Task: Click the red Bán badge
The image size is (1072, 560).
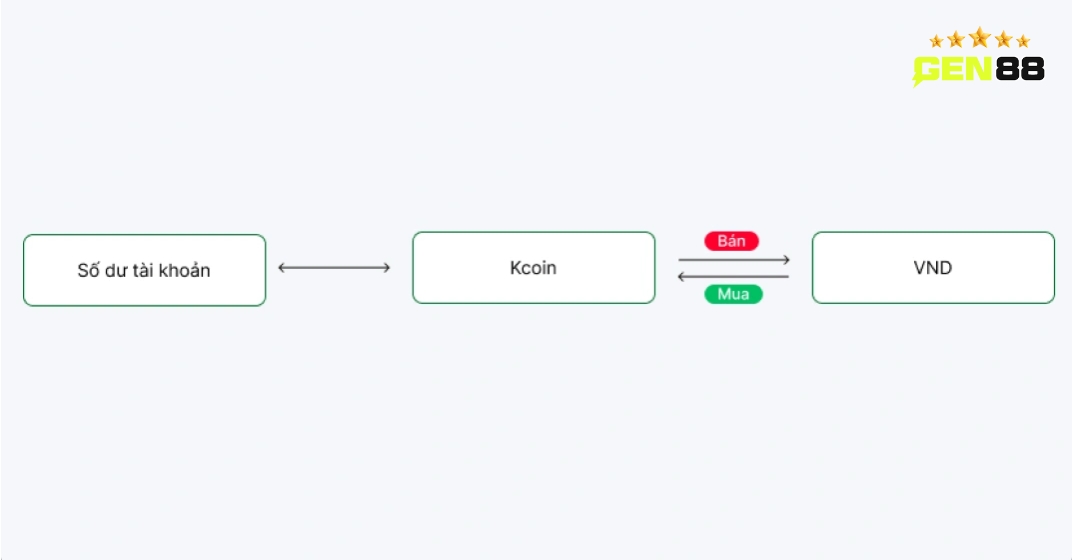Action: click(x=732, y=241)
